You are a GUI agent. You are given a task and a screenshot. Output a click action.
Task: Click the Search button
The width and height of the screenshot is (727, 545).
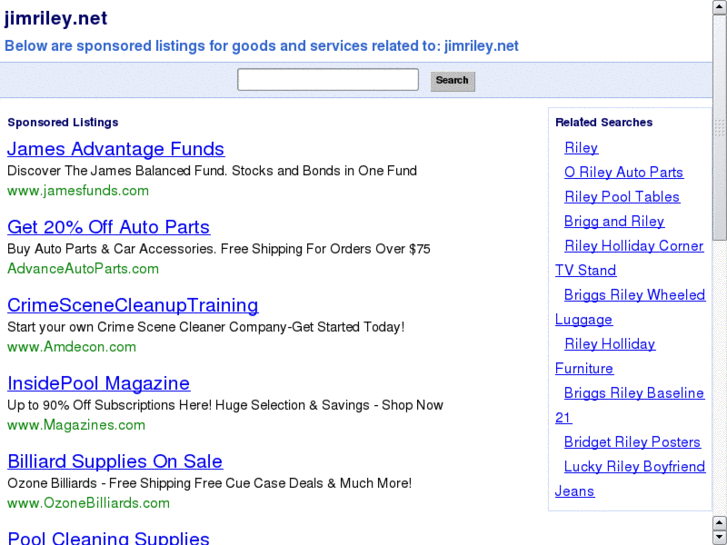pyautogui.click(x=453, y=81)
